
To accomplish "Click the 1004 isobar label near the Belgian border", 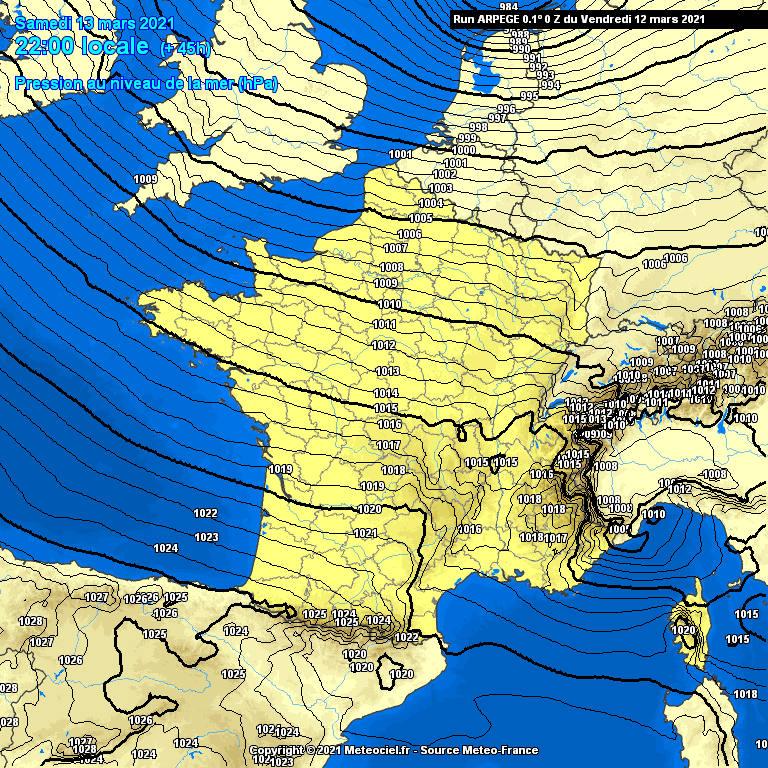I will [x=431, y=203].
